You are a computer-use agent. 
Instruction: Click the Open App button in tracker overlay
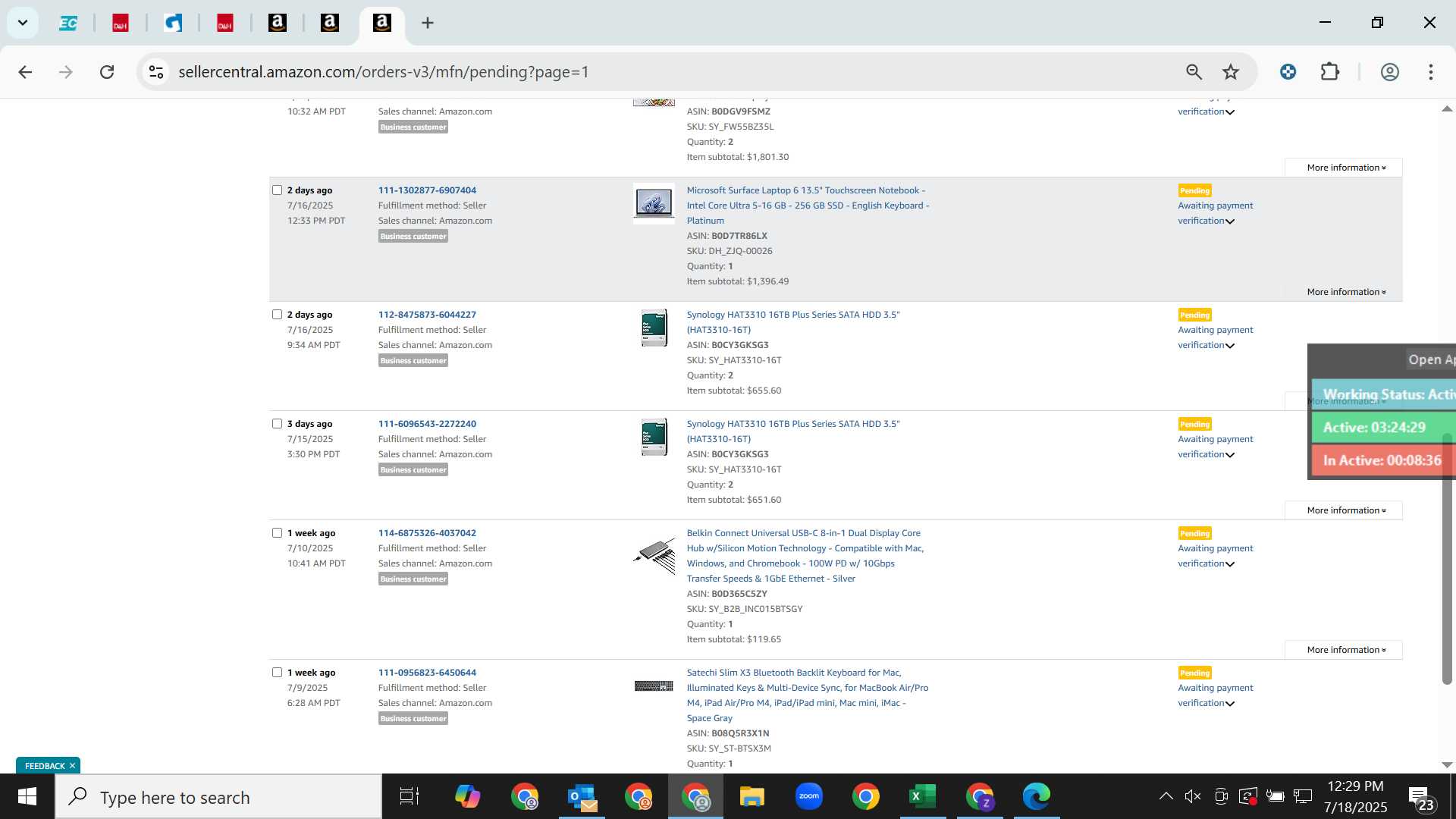[1431, 360]
